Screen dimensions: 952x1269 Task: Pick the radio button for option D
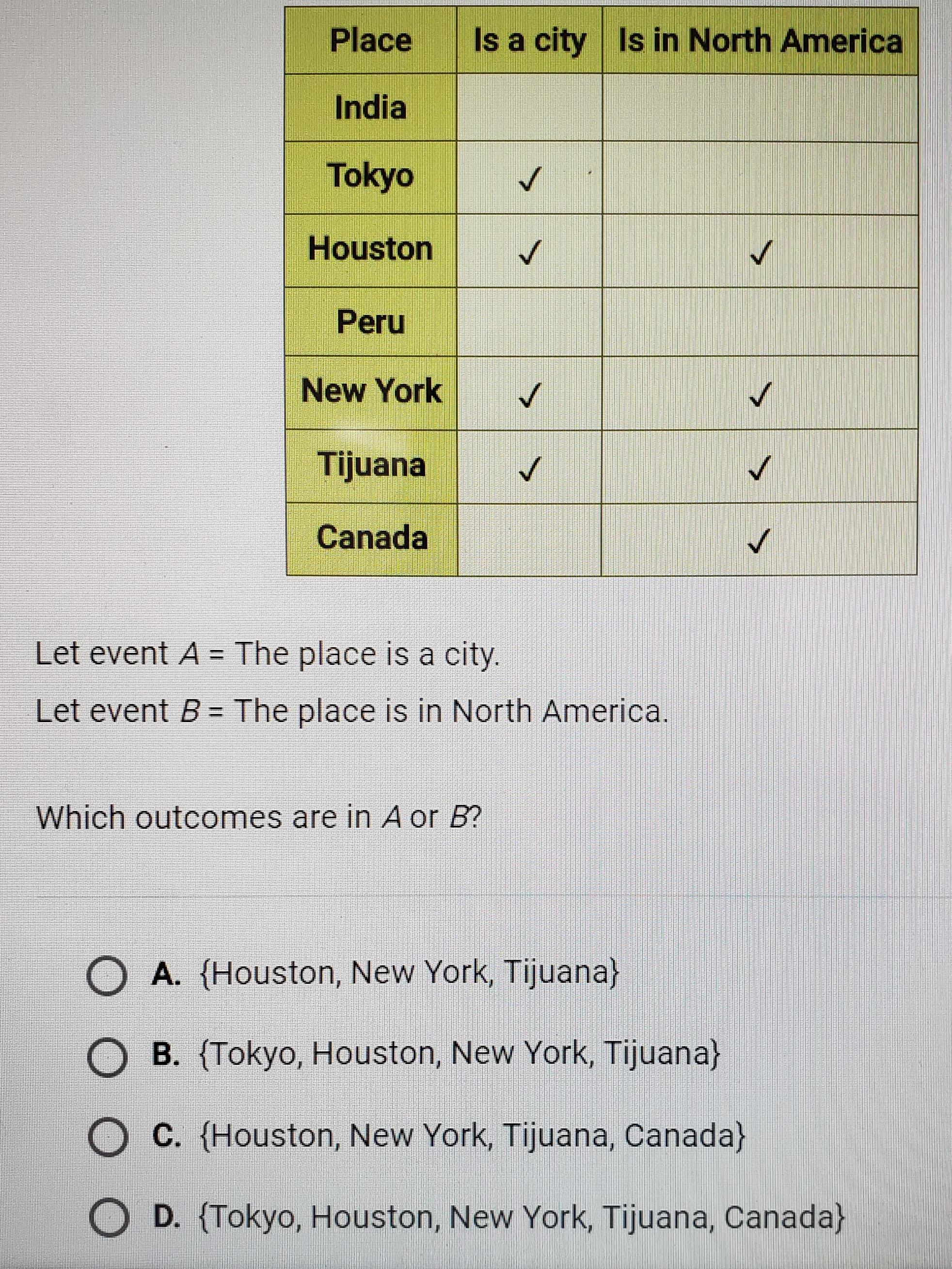(x=107, y=1219)
